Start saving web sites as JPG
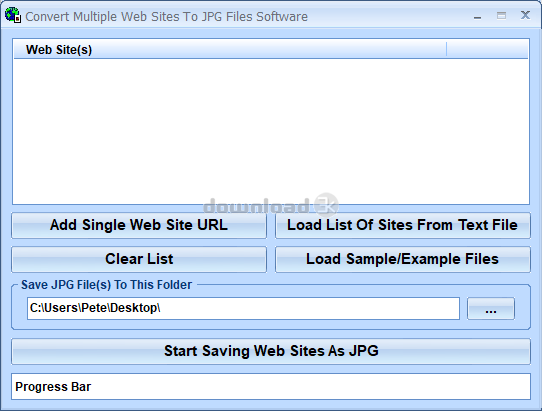This screenshot has width=542, height=411. (x=271, y=351)
